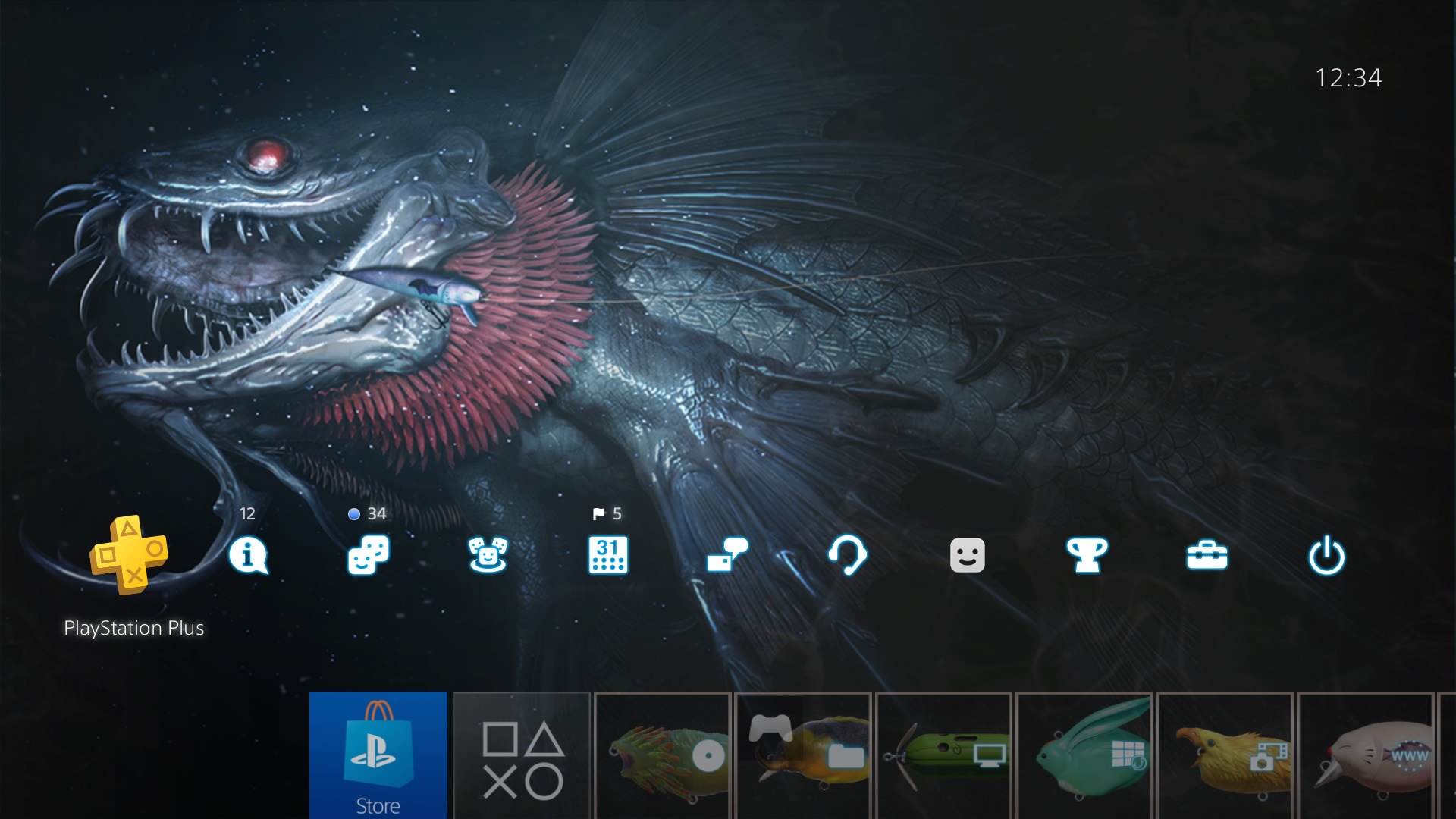Open the Internet Browser www tile
The image size is (1456, 819).
[1366, 755]
